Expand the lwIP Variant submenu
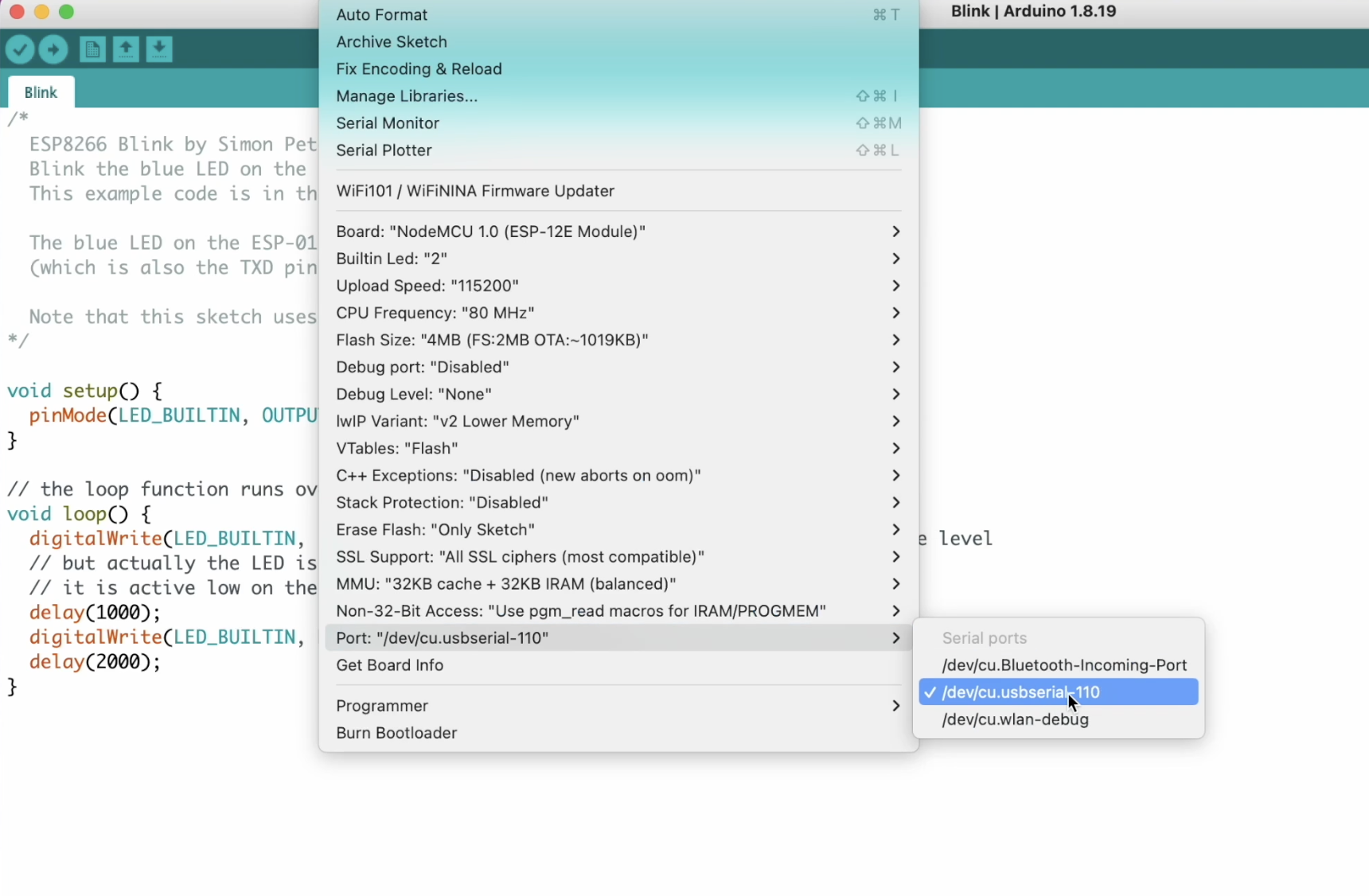The height and width of the screenshot is (896, 1369). 618,421
